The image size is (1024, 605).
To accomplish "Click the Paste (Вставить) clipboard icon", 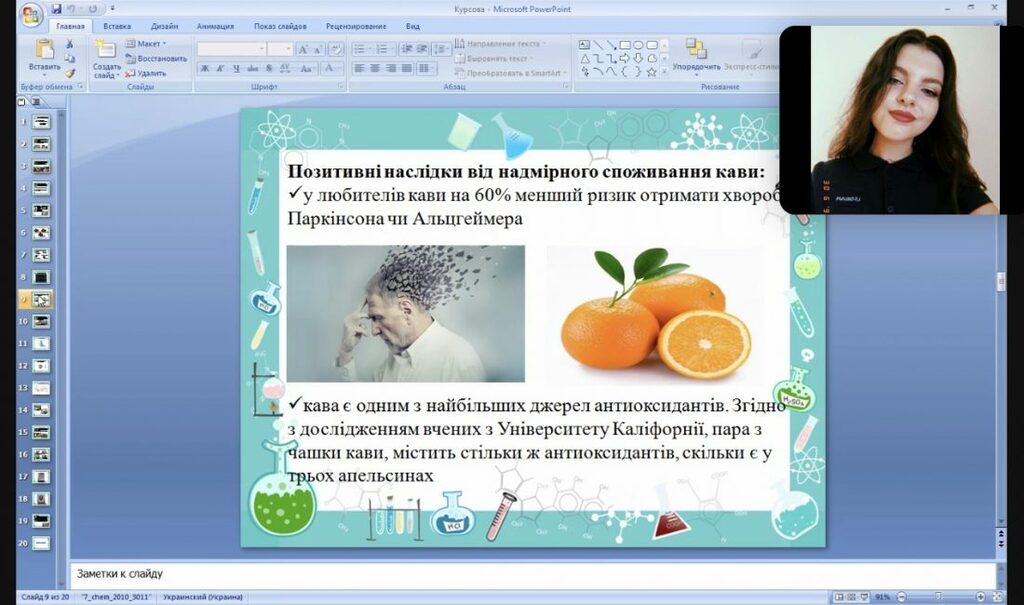I will point(44,50).
